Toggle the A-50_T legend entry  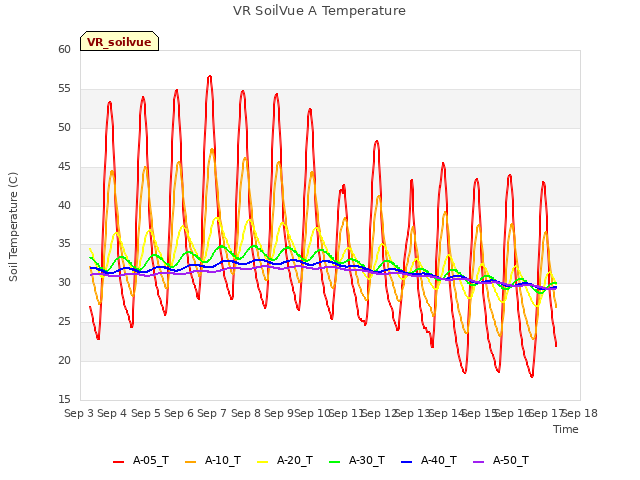tap(501, 460)
